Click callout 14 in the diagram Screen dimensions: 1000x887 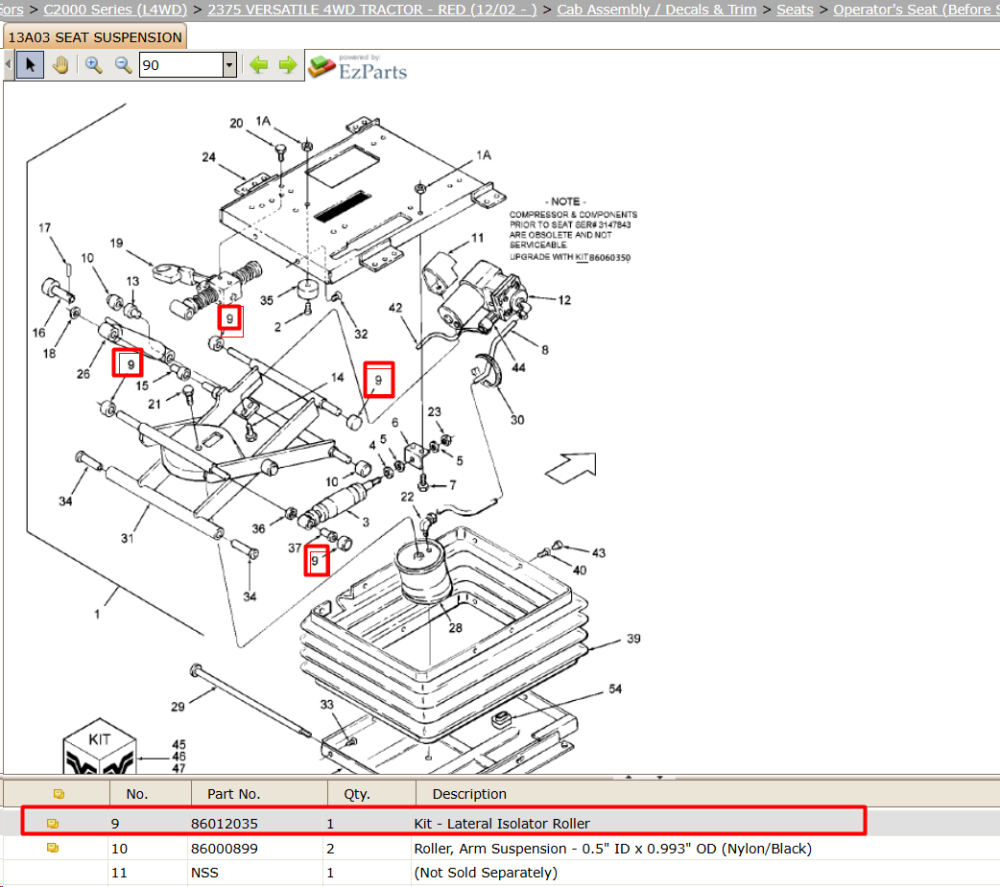click(x=337, y=378)
